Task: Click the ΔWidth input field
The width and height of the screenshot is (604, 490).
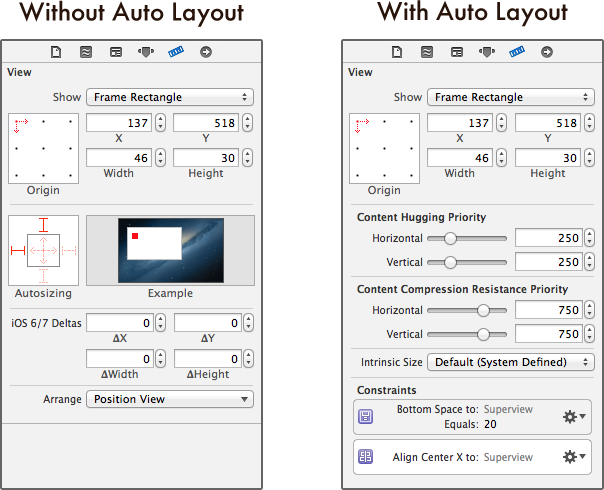Action: coord(118,358)
